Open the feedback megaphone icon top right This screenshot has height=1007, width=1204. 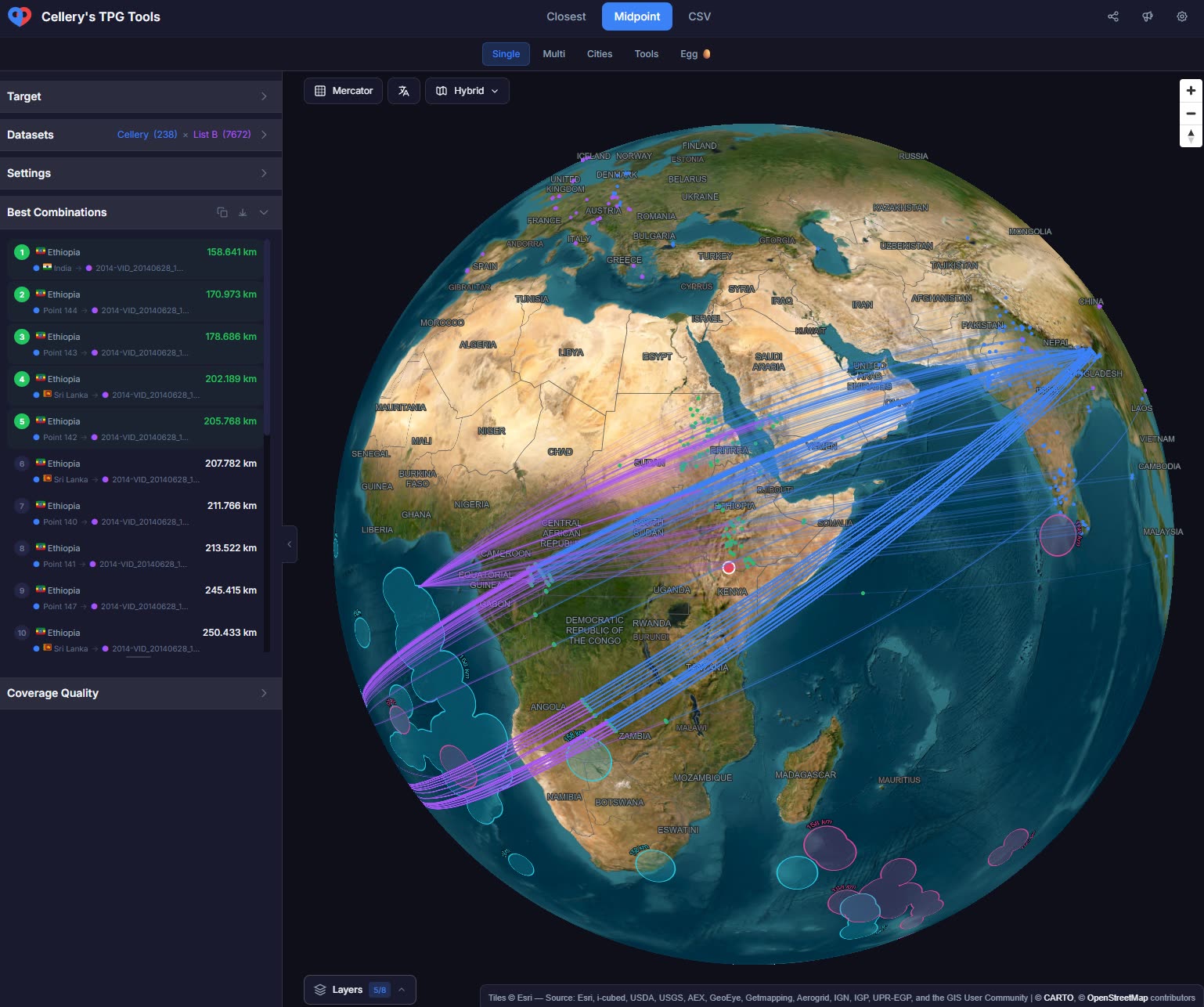[1148, 16]
